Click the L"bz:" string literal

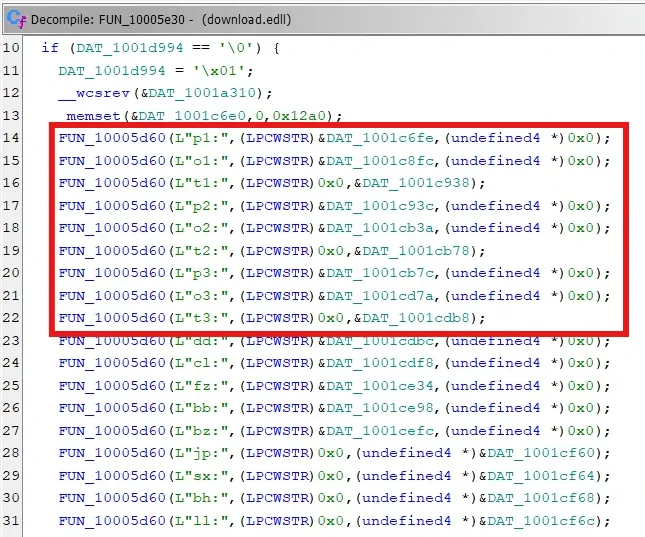(x=202, y=431)
